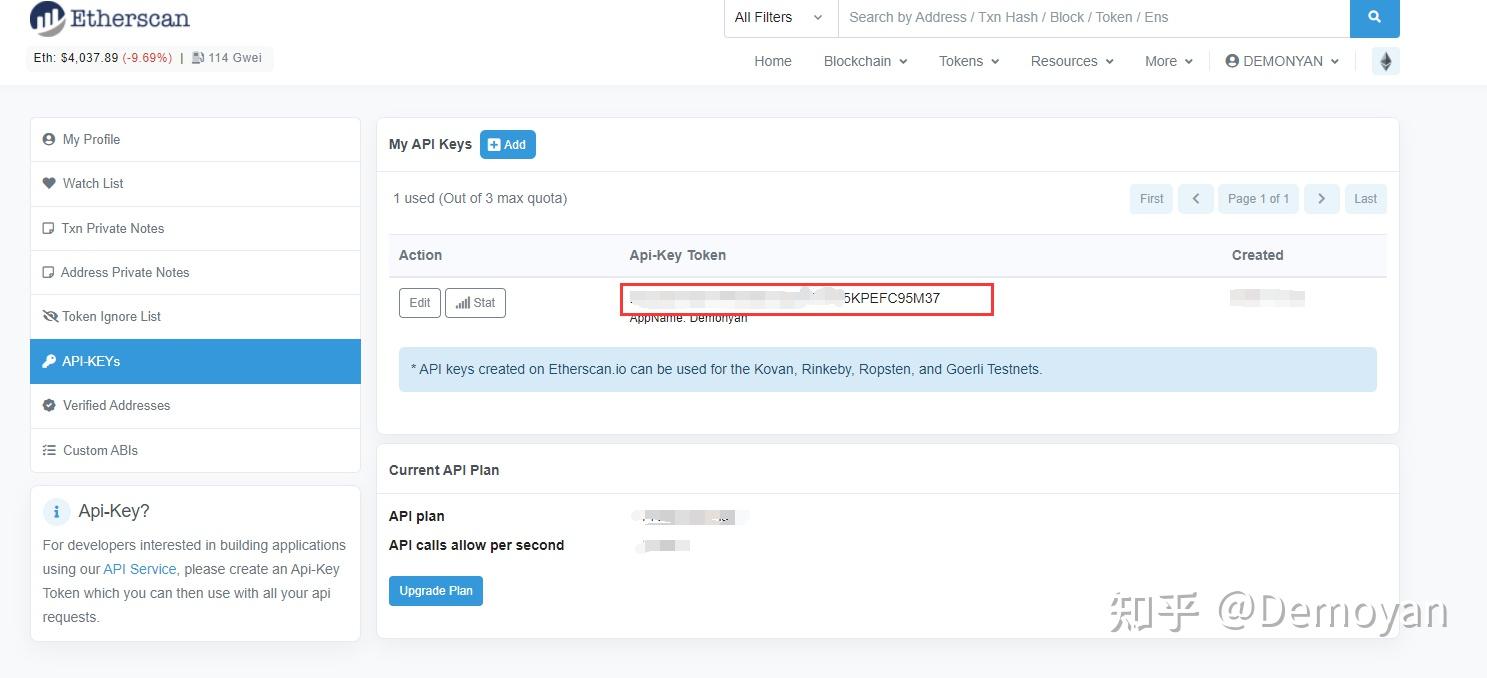Click the Ethereum diamond network icon
The height and width of the screenshot is (678, 1487).
(x=1385, y=61)
